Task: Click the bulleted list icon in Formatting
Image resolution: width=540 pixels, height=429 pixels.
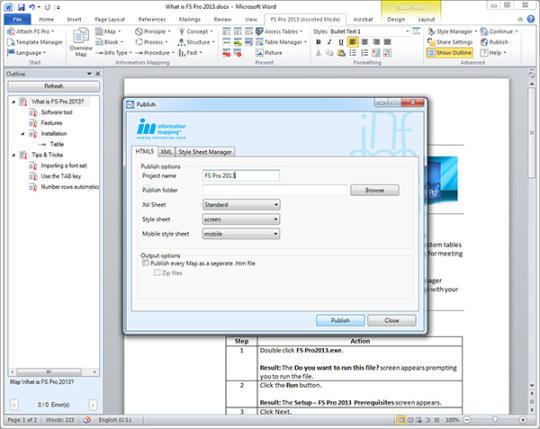Action: click(353, 53)
